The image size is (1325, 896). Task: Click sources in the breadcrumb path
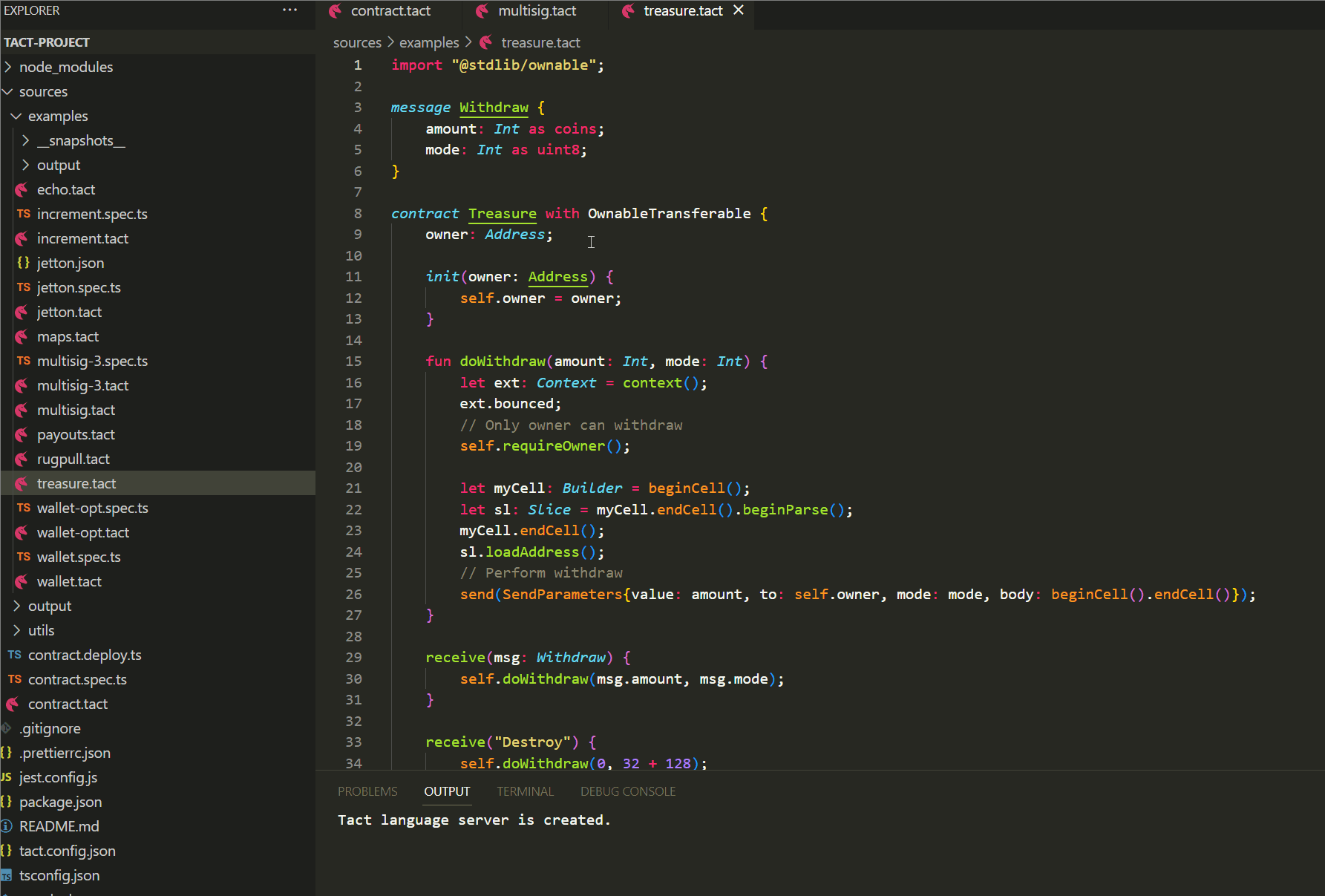pos(357,42)
